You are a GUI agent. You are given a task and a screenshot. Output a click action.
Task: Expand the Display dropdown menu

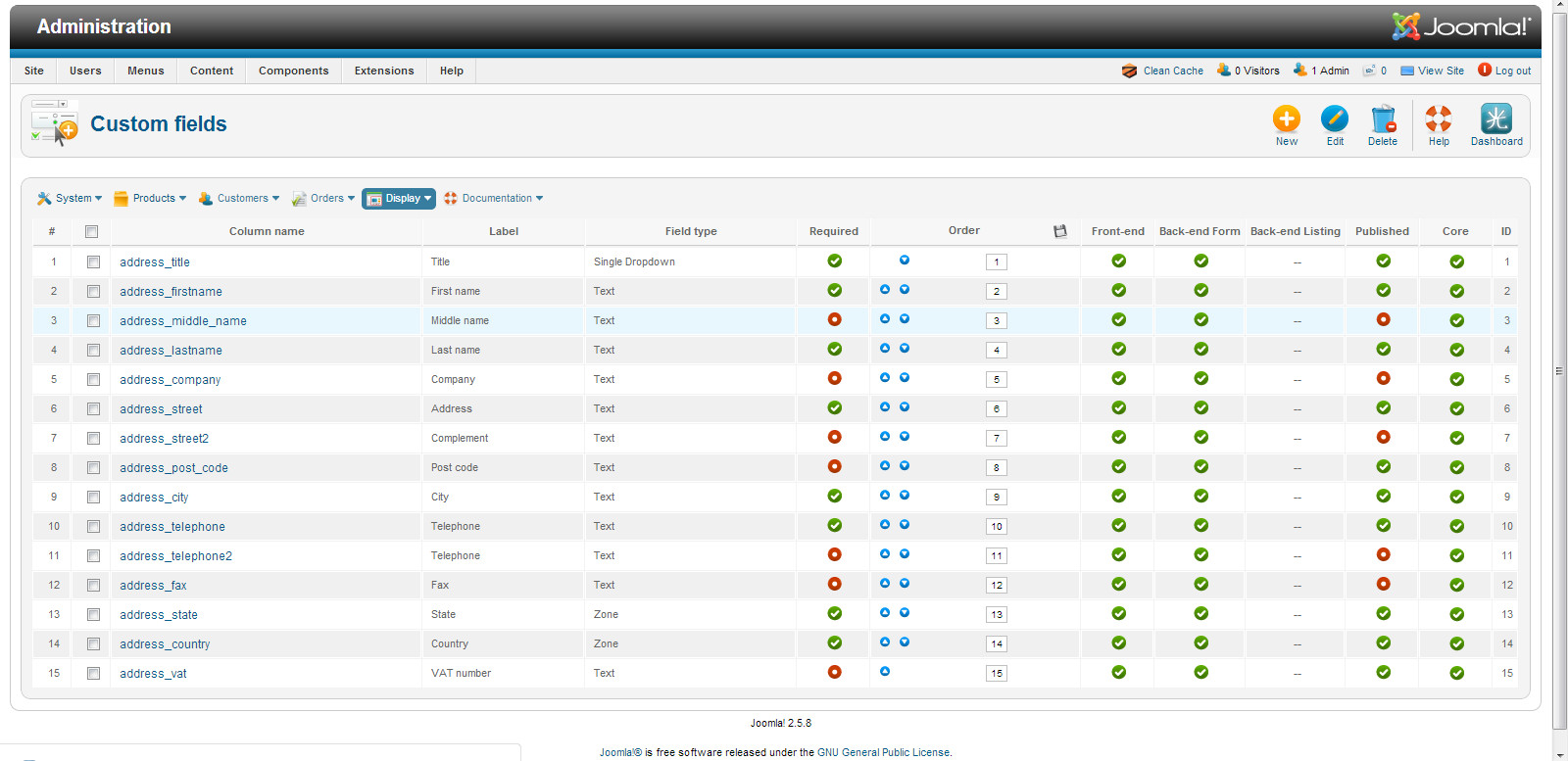pos(399,198)
